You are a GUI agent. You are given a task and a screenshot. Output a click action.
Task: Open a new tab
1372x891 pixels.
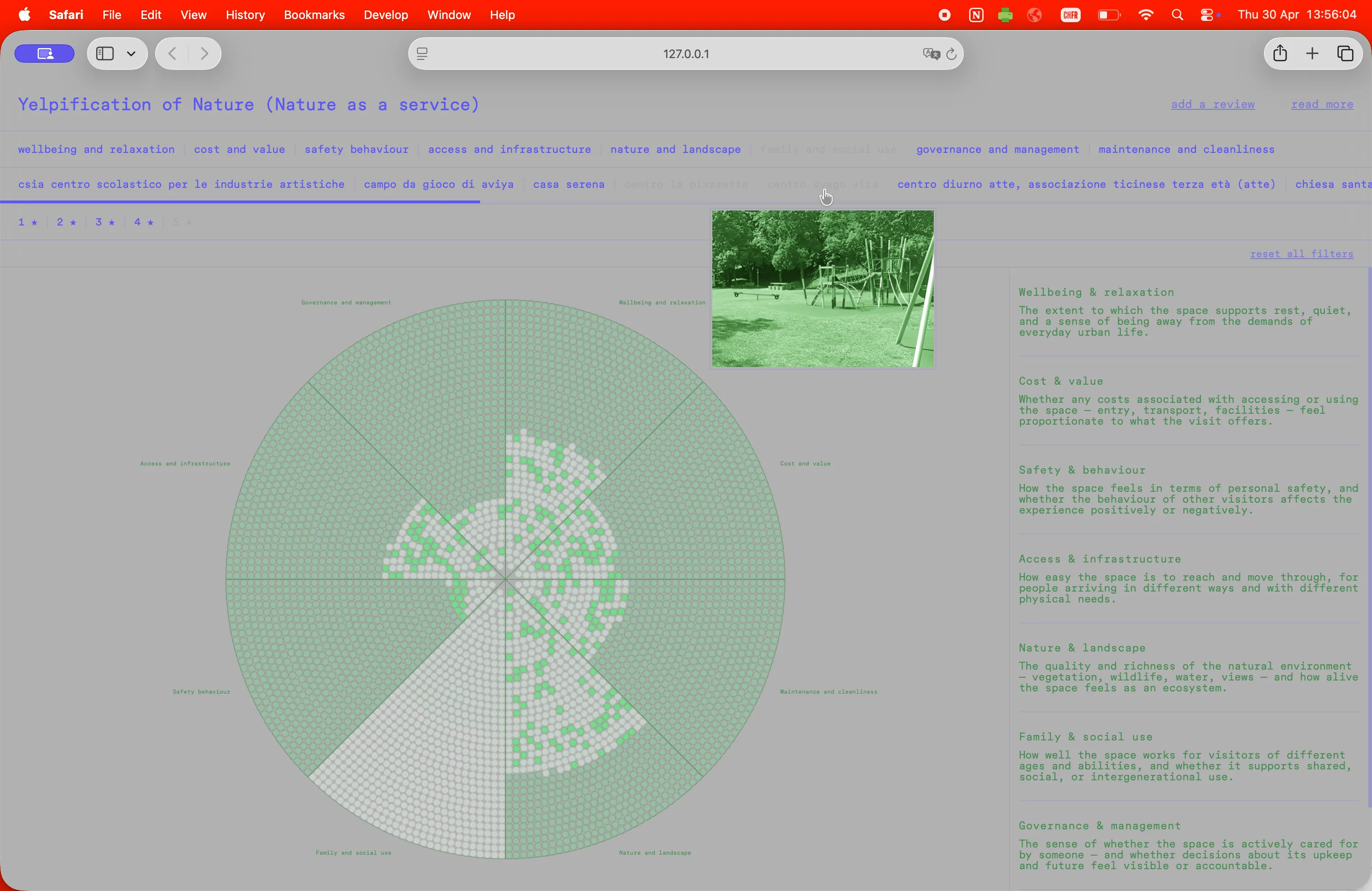1312,54
